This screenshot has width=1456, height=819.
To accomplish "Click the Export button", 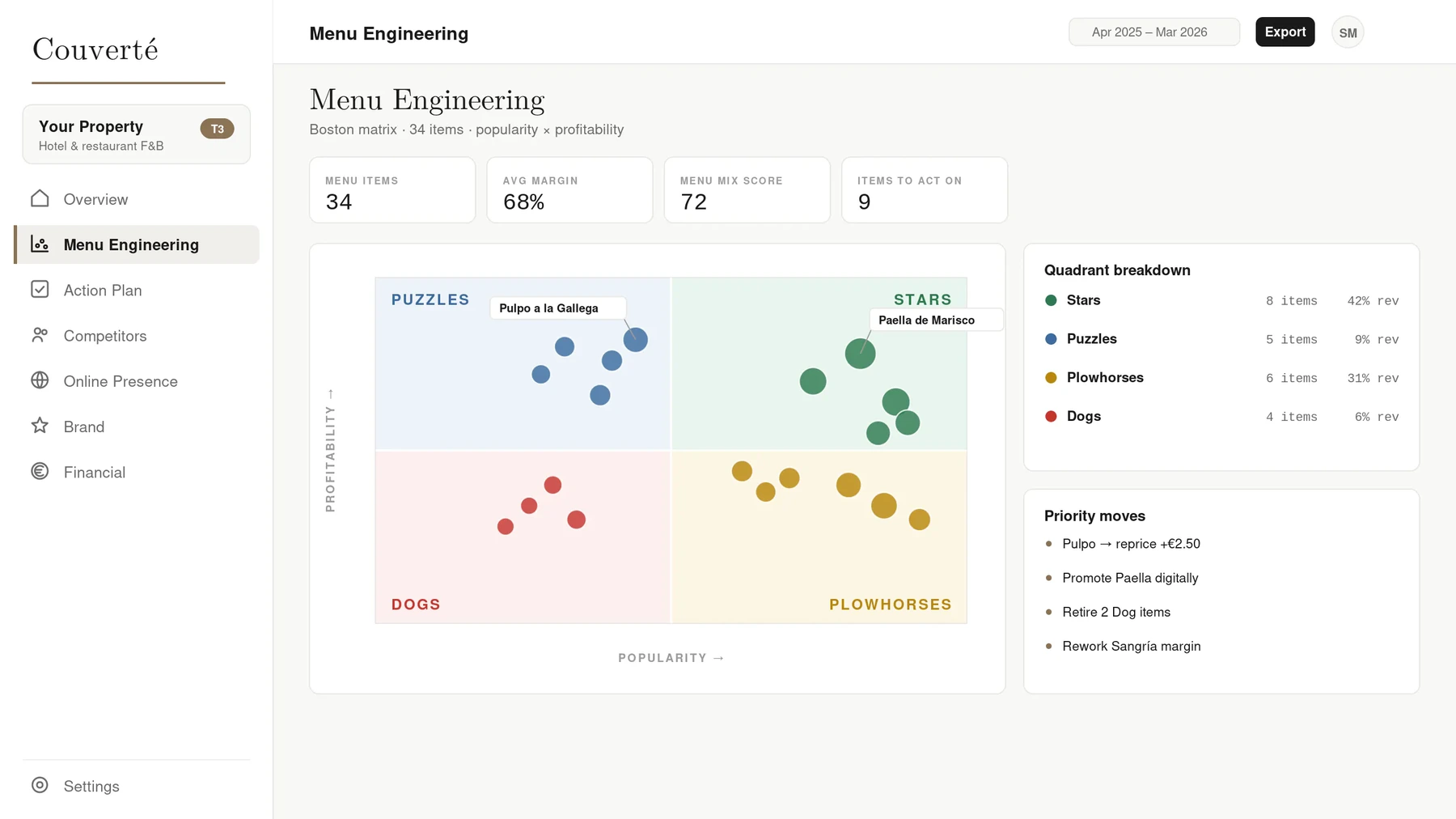I will point(1285,32).
